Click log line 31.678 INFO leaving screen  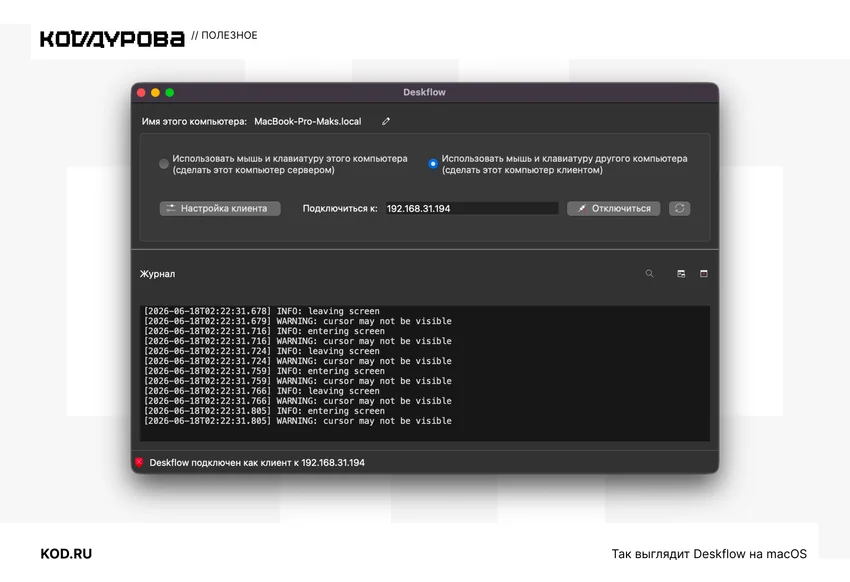261,311
